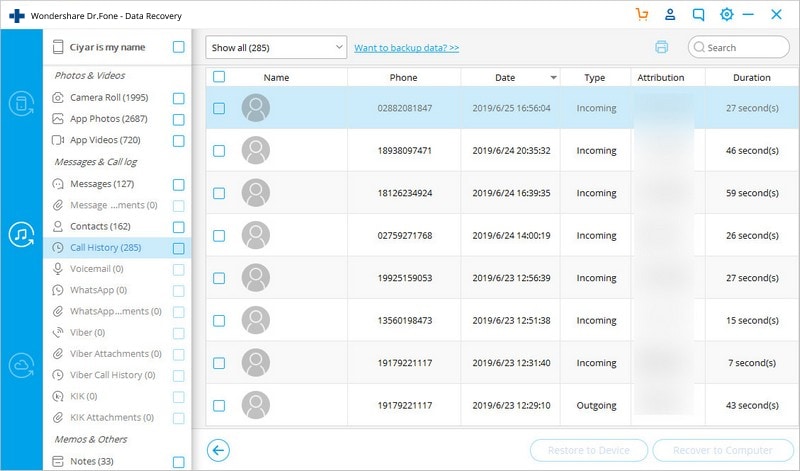Click avatar for 18938097471 call
800x471 pixels.
click(256, 151)
